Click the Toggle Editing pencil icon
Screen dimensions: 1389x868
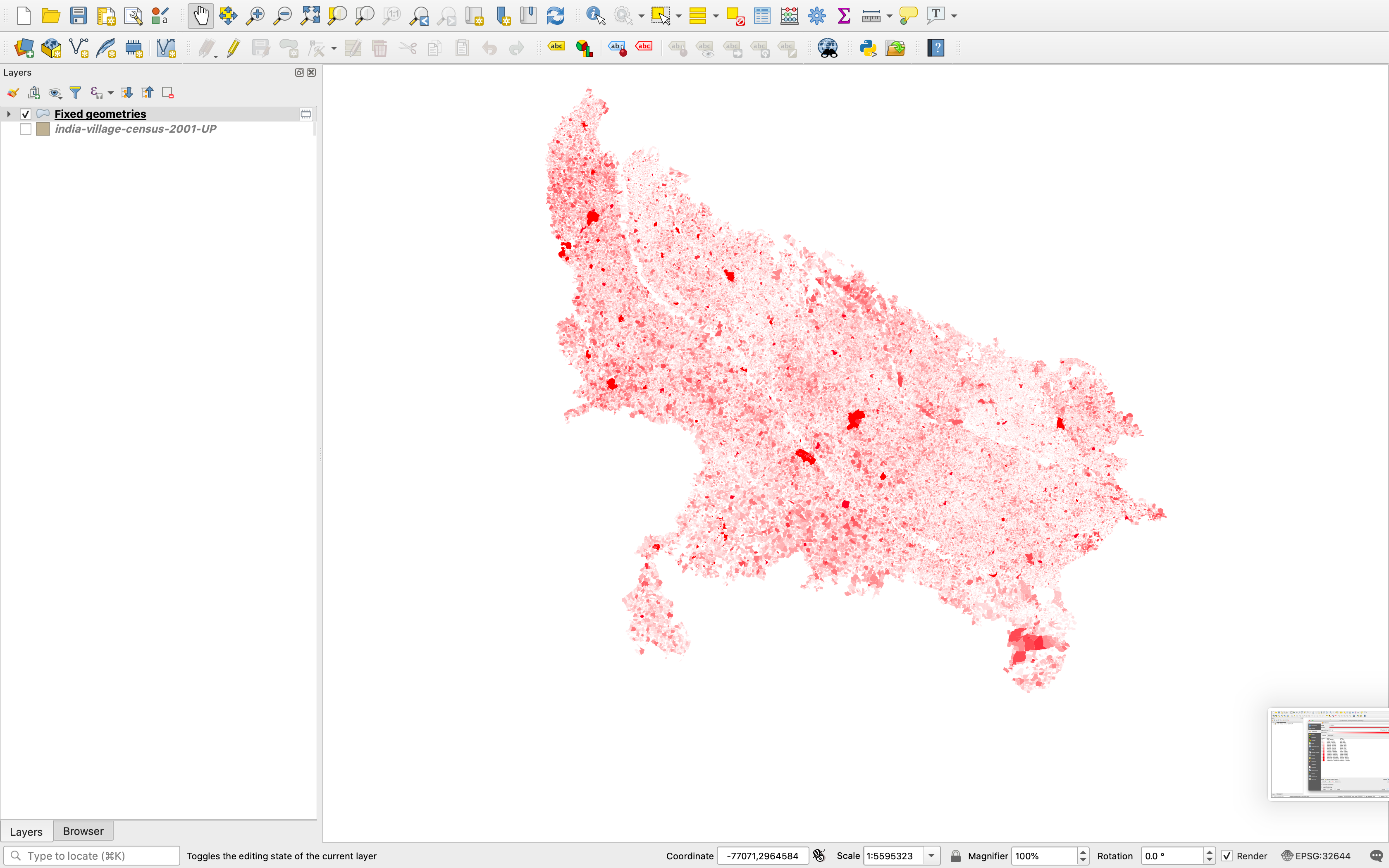point(233,48)
